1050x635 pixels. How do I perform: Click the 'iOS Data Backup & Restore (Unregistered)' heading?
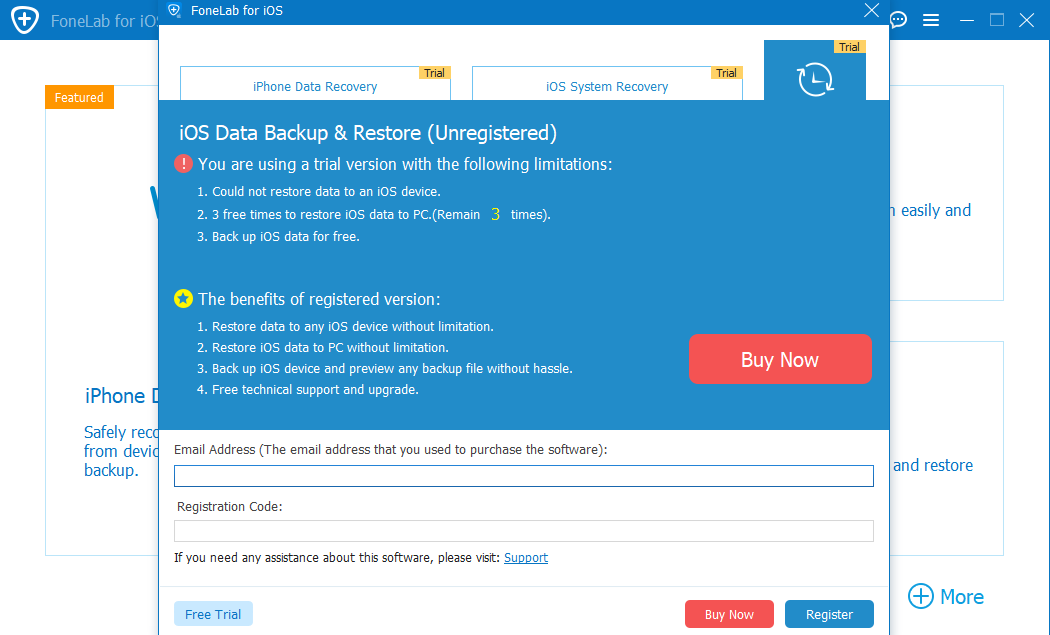(x=368, y=133)
